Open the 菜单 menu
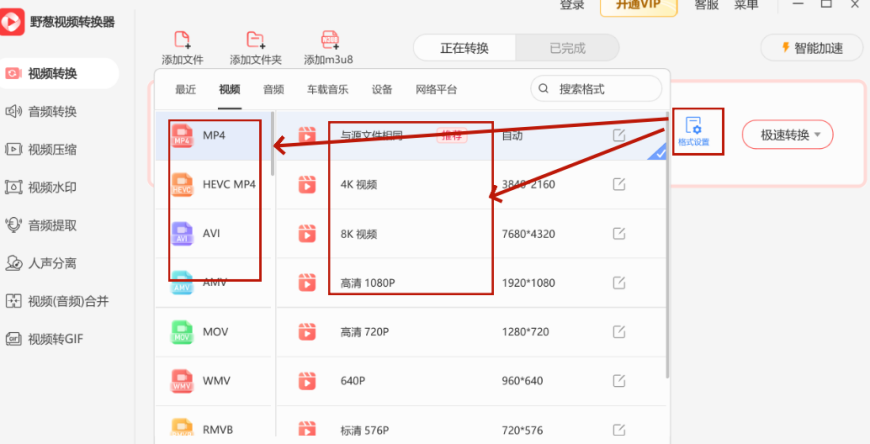Viewport: 870px width, 444px height. (746, 5)
